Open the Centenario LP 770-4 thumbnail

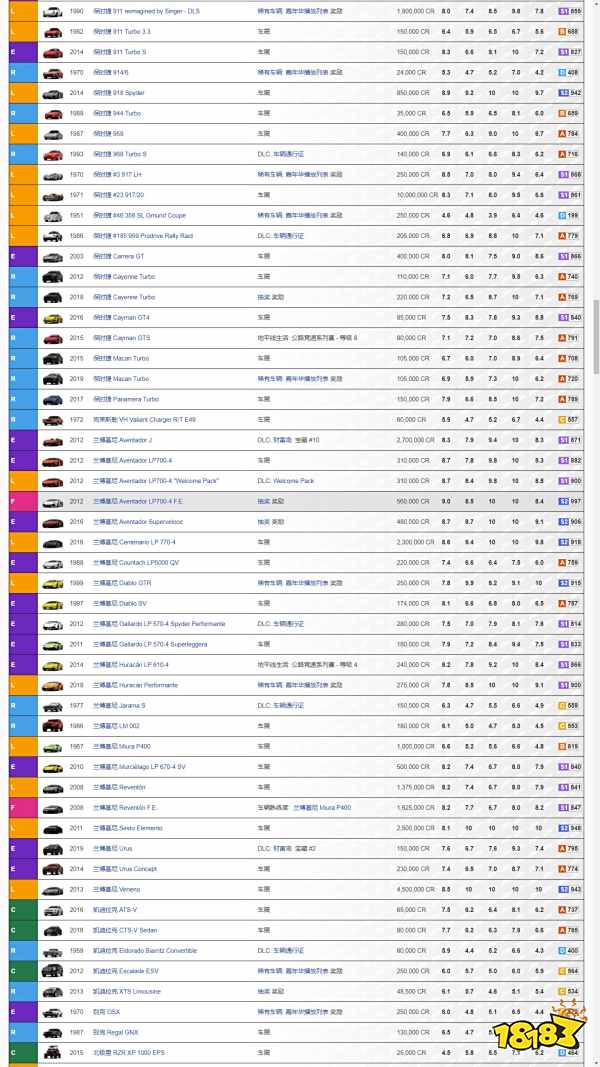point(52,542)
